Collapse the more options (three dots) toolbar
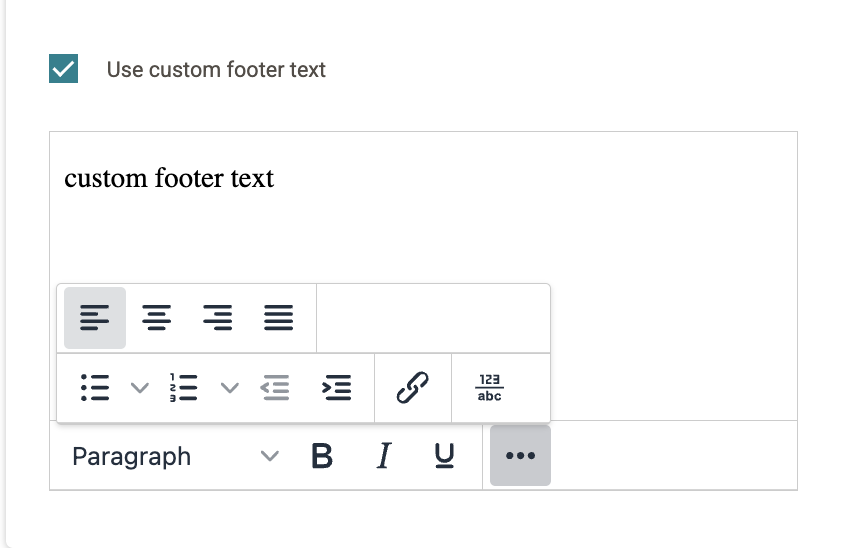Viewport: 856px width, 548px height. (520, 456)
